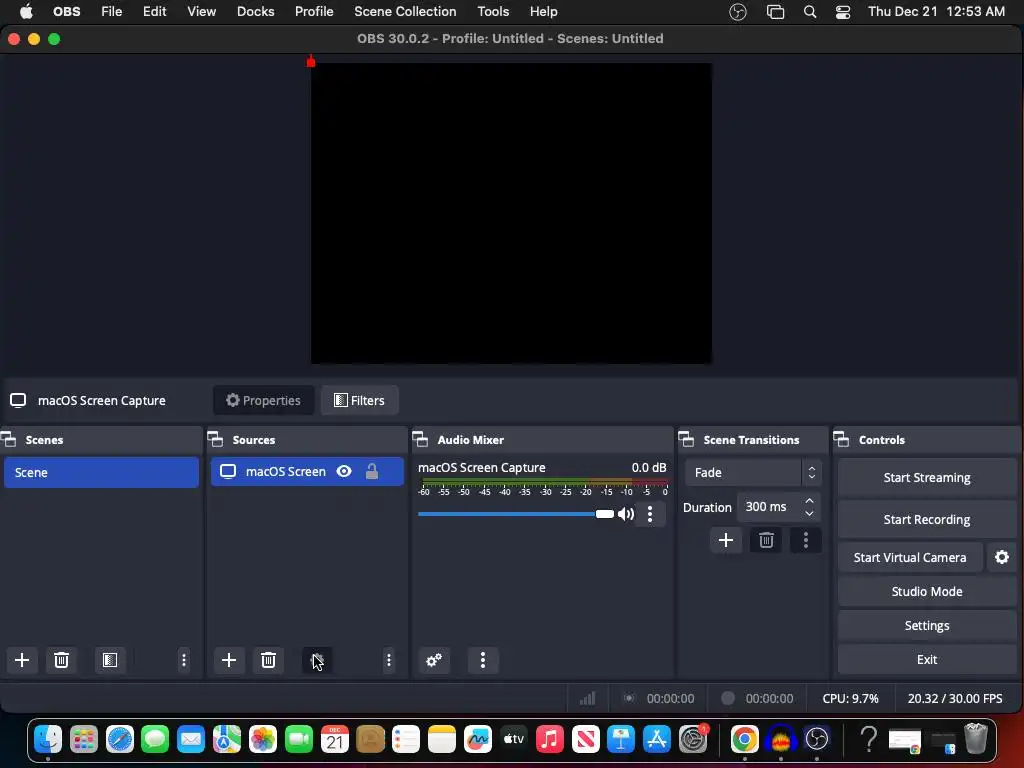Increase transition duration stepper up arrow
1024x768 pixels.
809,500
